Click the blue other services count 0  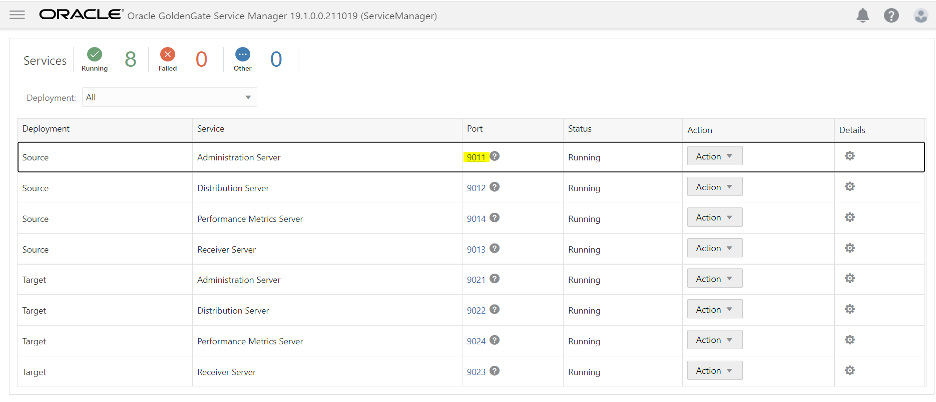(x=276, y=59)
